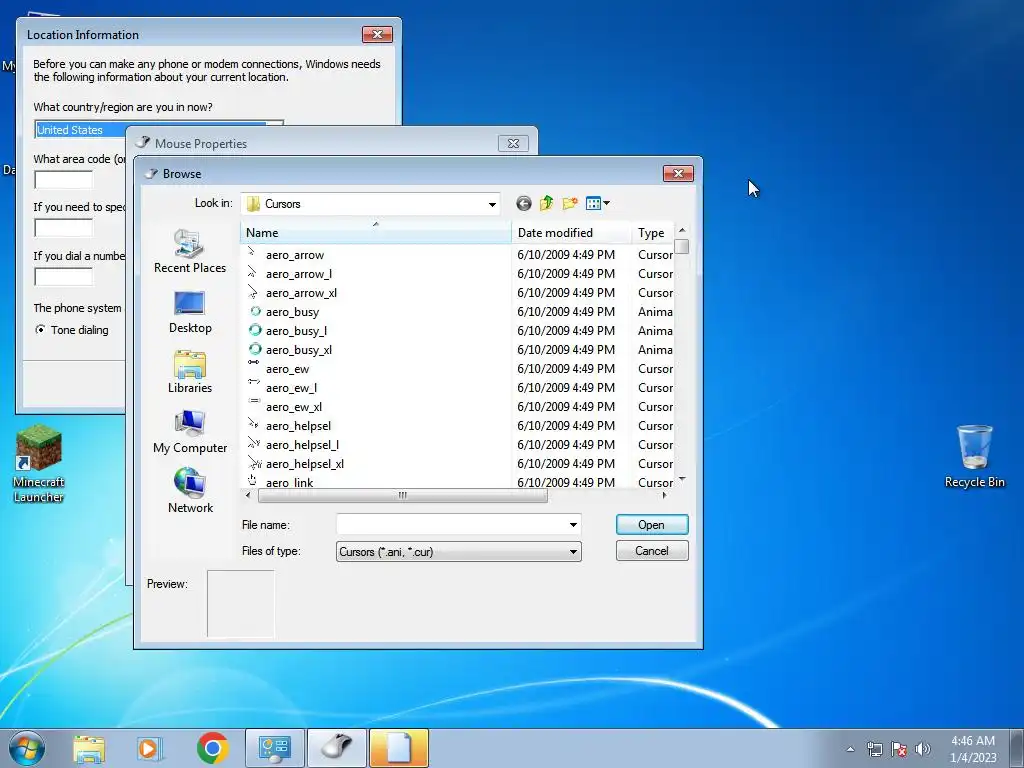The height and width of the screenshot is (768, 1024).
Task: Click scroll down arrow of file list
Action: (682, 479)
